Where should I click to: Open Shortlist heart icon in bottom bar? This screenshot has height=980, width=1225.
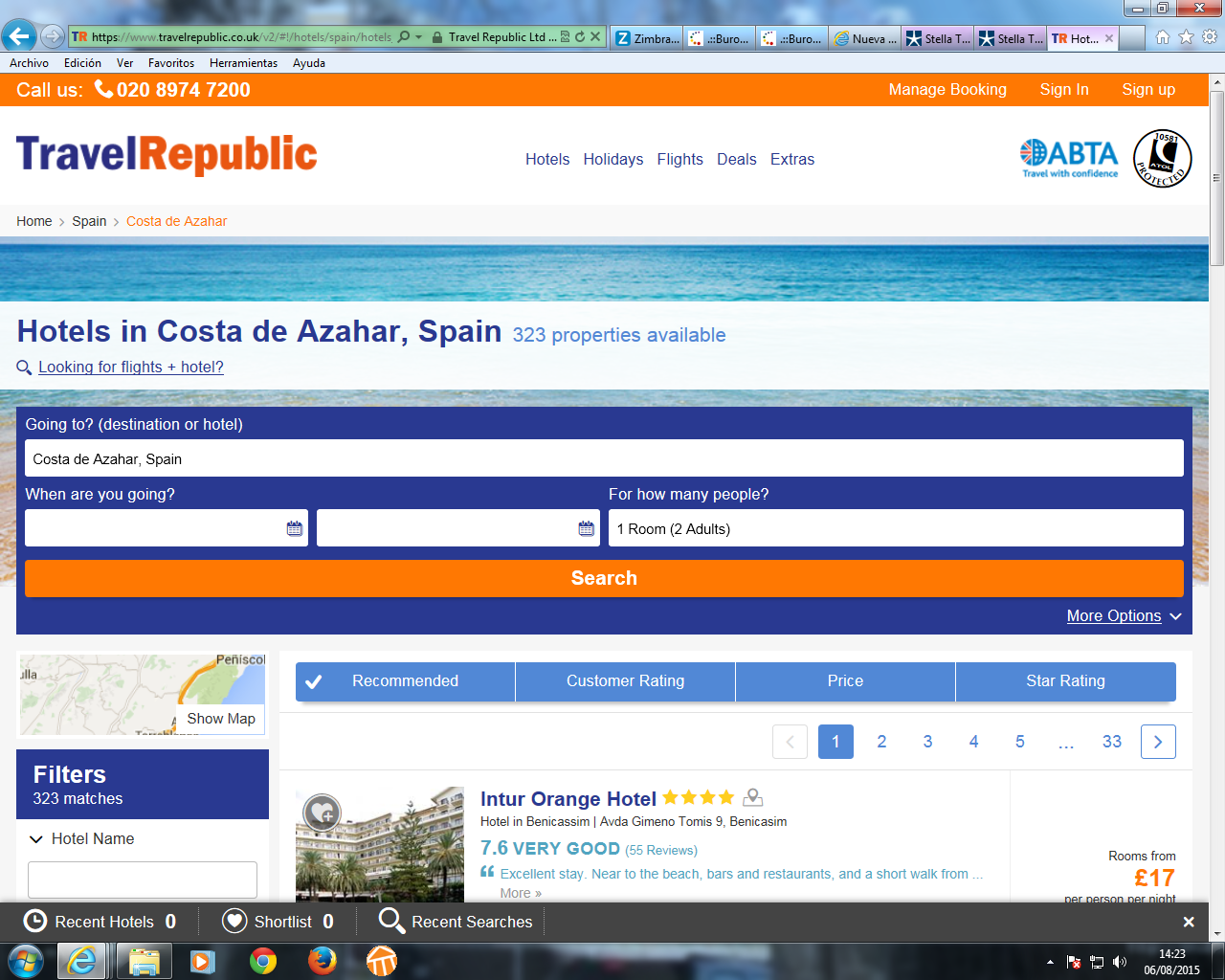[x=234, y=921]
